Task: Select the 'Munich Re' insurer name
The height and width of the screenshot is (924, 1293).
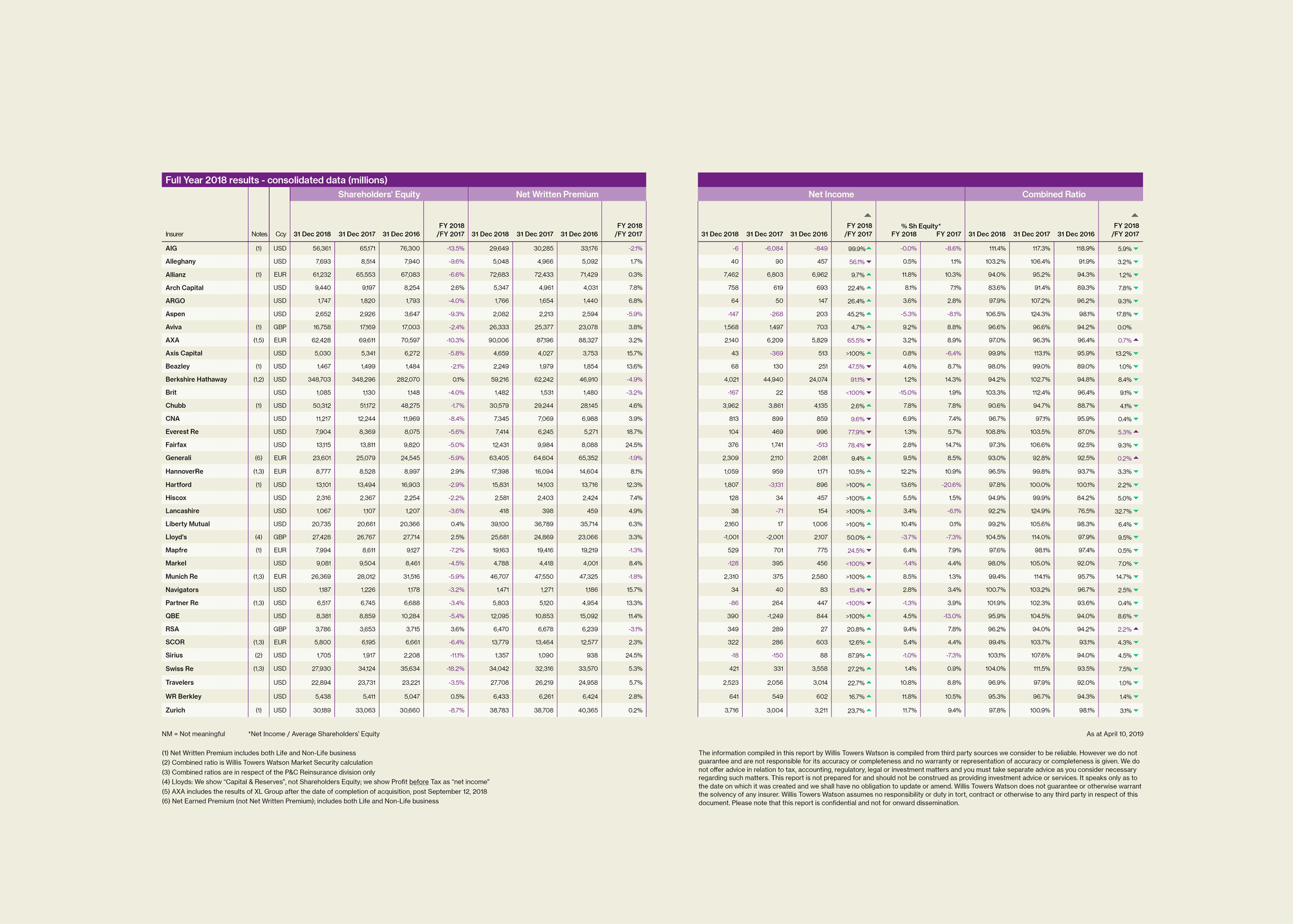Action: click(182, 577)
